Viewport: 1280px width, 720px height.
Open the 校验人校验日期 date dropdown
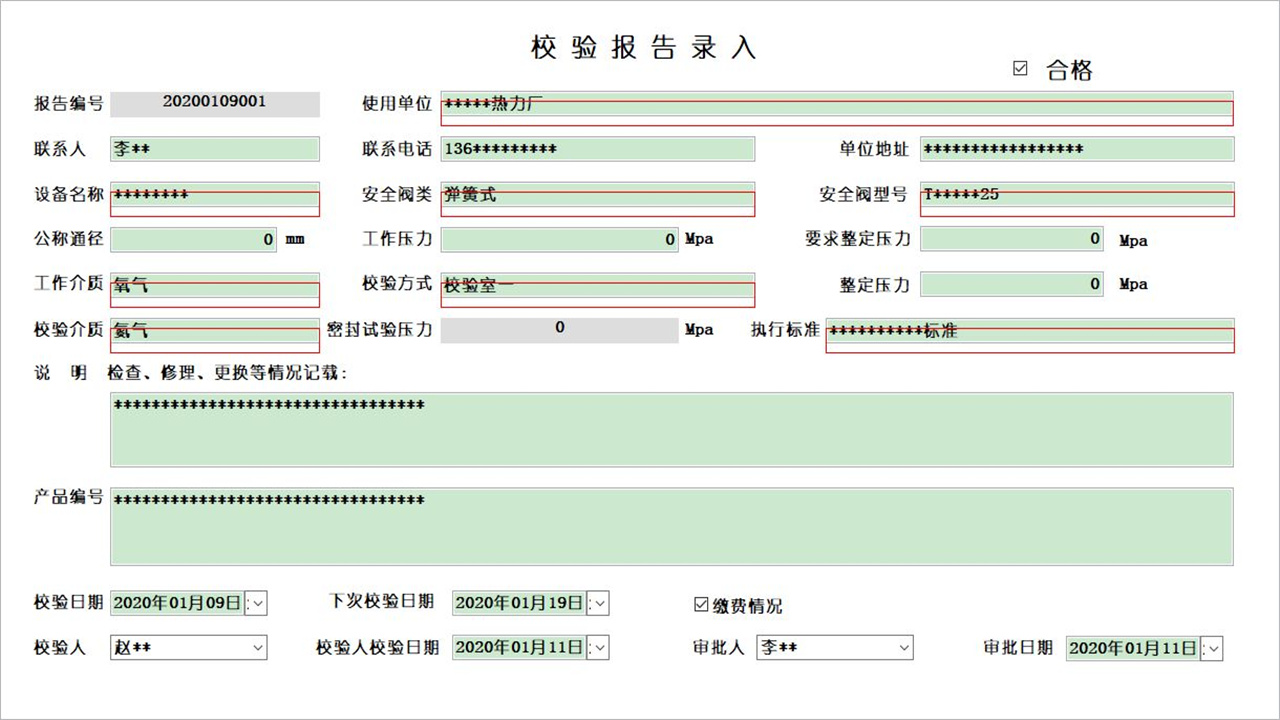pos(598,647)
